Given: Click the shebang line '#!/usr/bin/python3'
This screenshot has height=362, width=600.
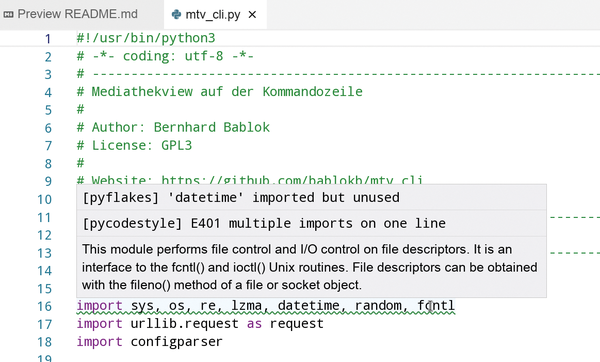Looking at the screenshot, I should tap(146, 38).
